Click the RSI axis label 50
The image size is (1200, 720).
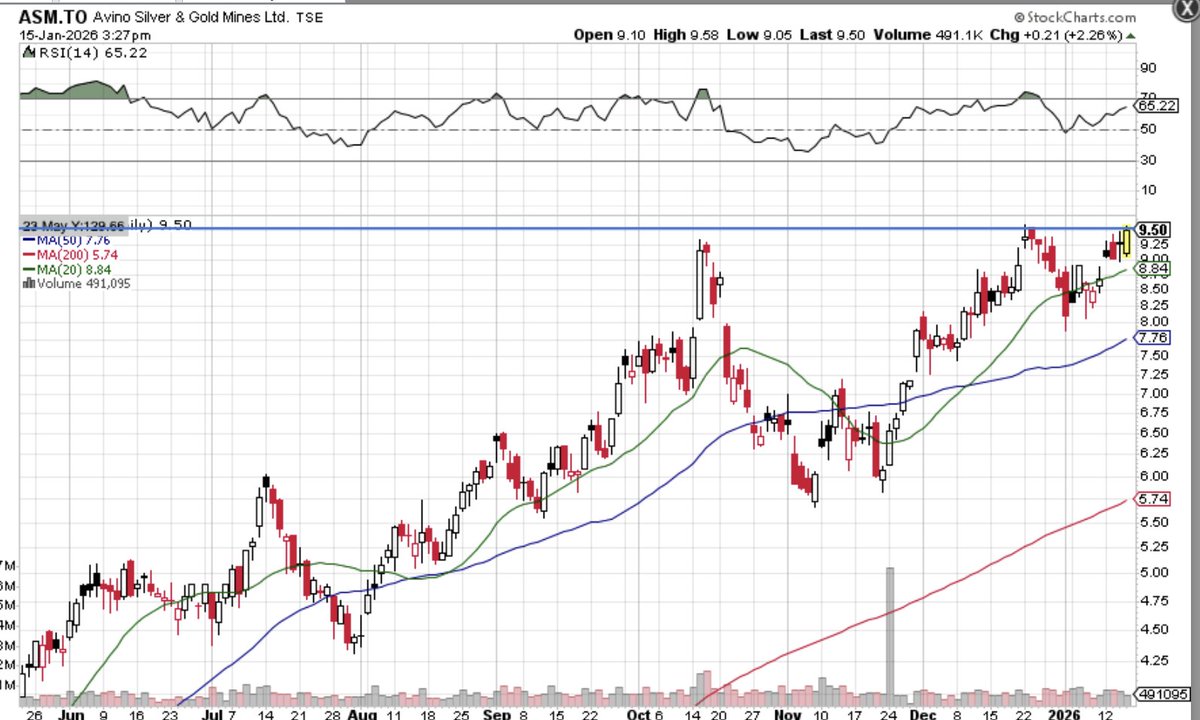[1147, 129]
